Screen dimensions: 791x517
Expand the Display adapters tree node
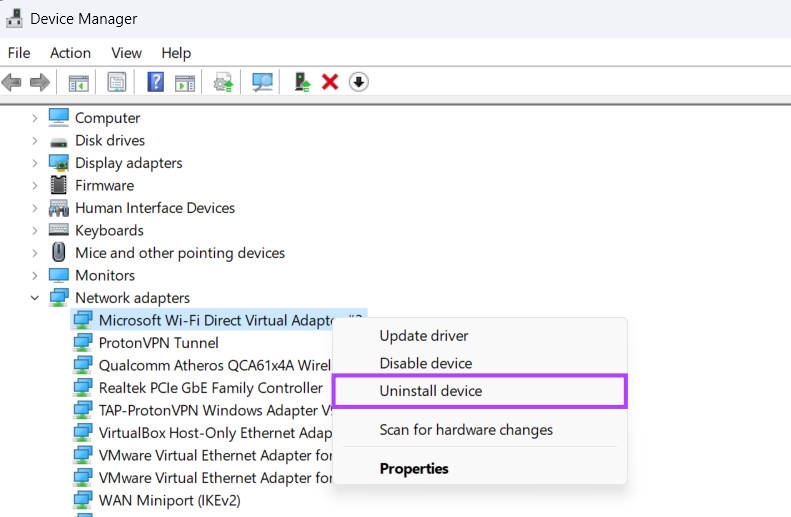34,163
